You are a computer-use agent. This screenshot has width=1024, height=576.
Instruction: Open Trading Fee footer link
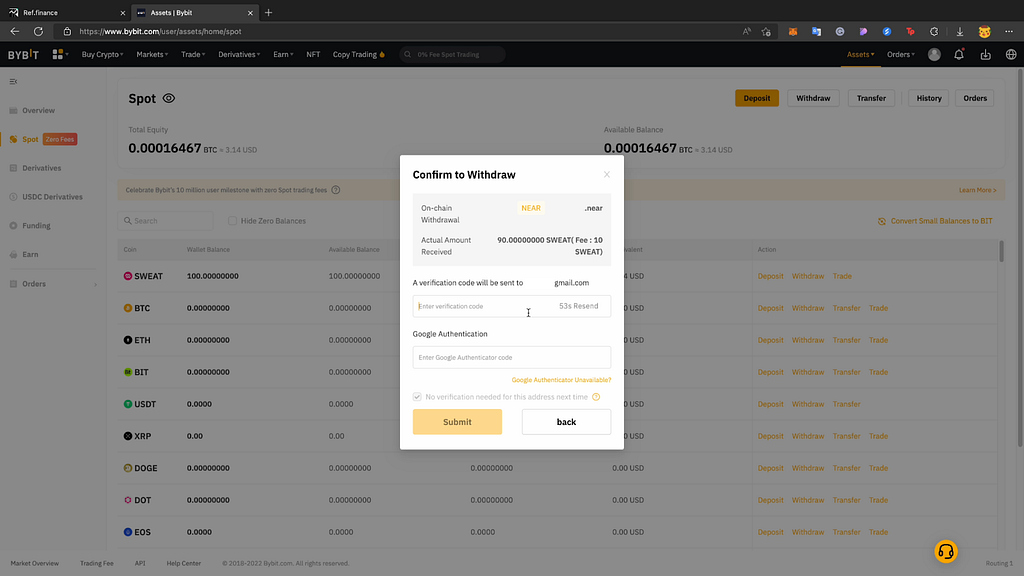pyautogui.click(x=97, y=564)
